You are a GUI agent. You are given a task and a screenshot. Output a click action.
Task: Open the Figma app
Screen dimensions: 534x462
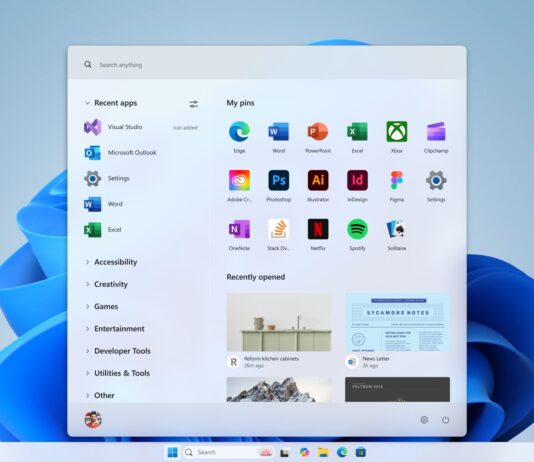[397, 181]
